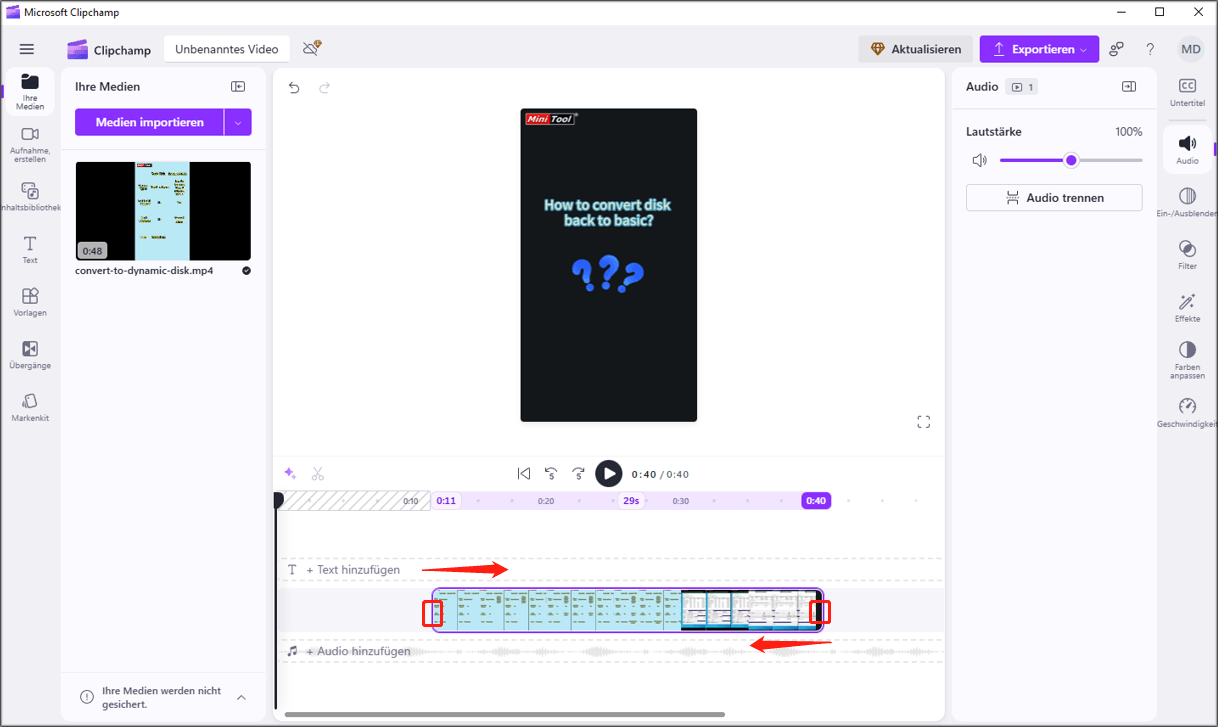Open the hamburger menu
This screenshot has width=1218, height=727.
27,49
